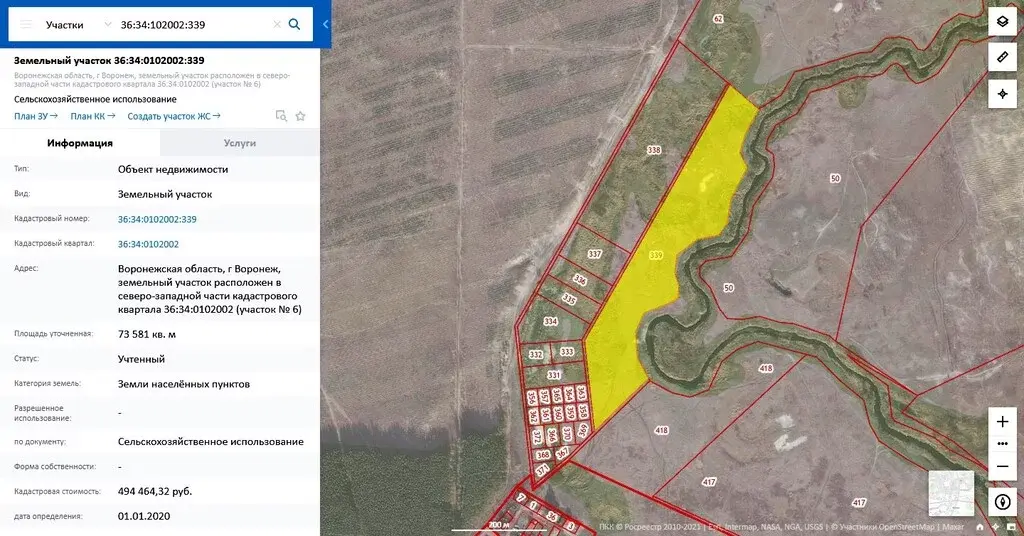
Task: Switch to the Услуги tab
Action: coord(240,143)
